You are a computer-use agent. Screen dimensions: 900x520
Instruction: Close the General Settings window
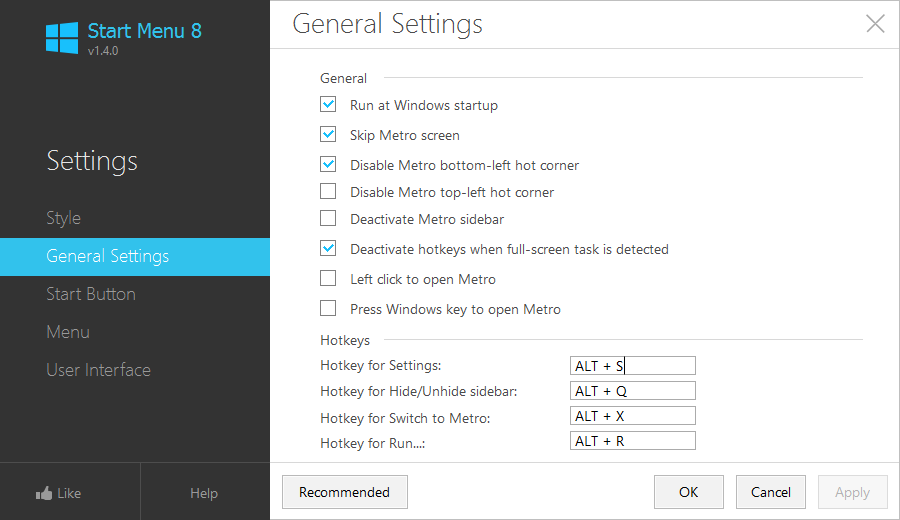coord(875,24)
